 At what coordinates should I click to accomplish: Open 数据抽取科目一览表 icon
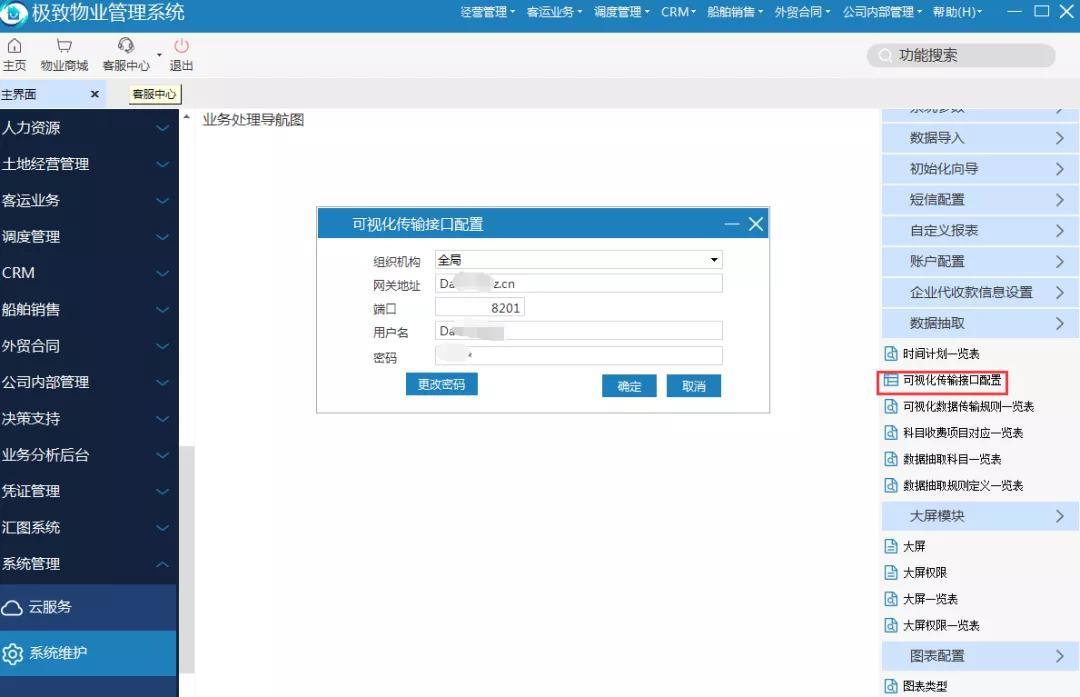(891, 459)
